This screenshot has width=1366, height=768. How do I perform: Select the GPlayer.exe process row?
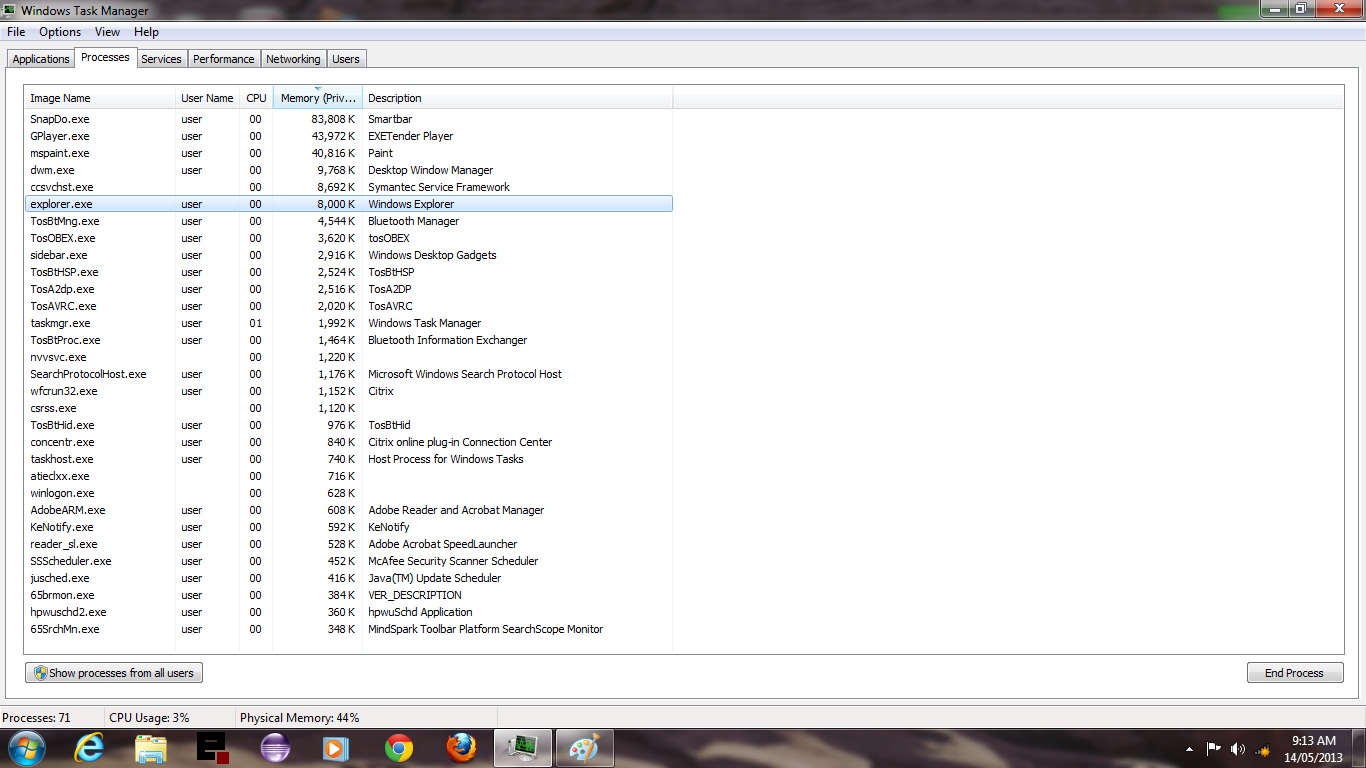click(x=349, y=136)
